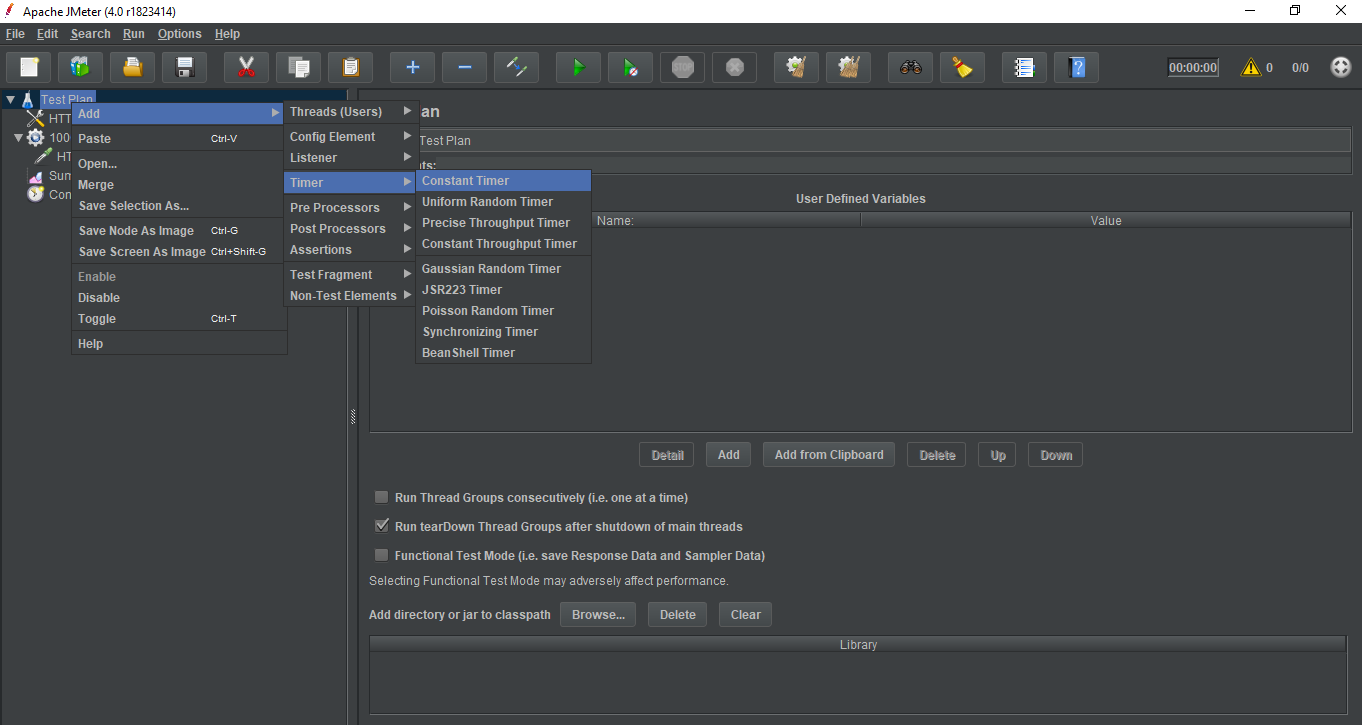Open the Help question mark toolbar icon
This screenshot has width=1362, height=725.
(x=1076, y=68)
